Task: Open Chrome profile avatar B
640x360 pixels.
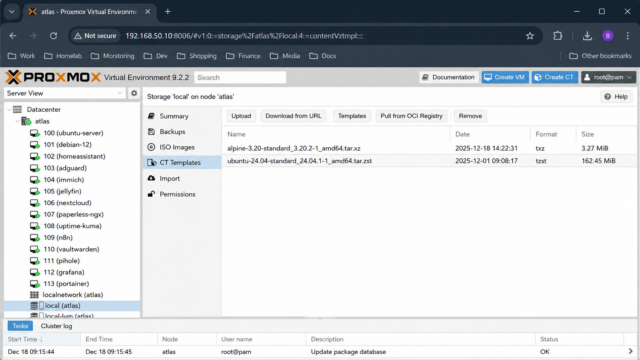Action: [x=608, y=36]
